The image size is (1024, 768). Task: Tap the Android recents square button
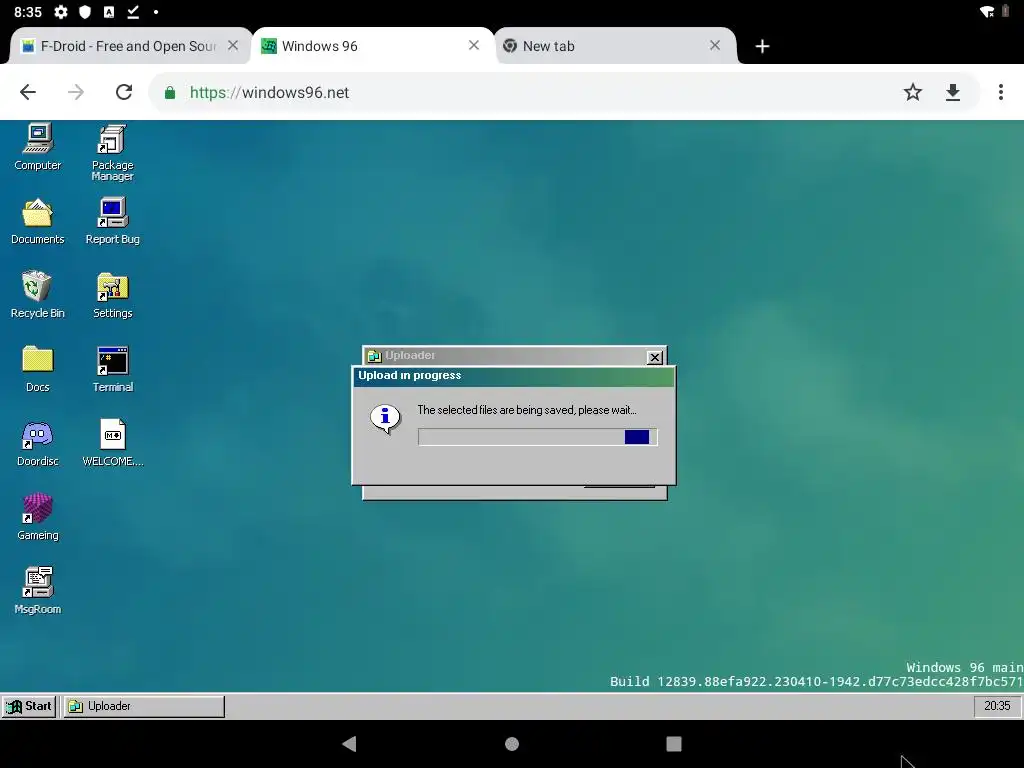click(674, 744)
